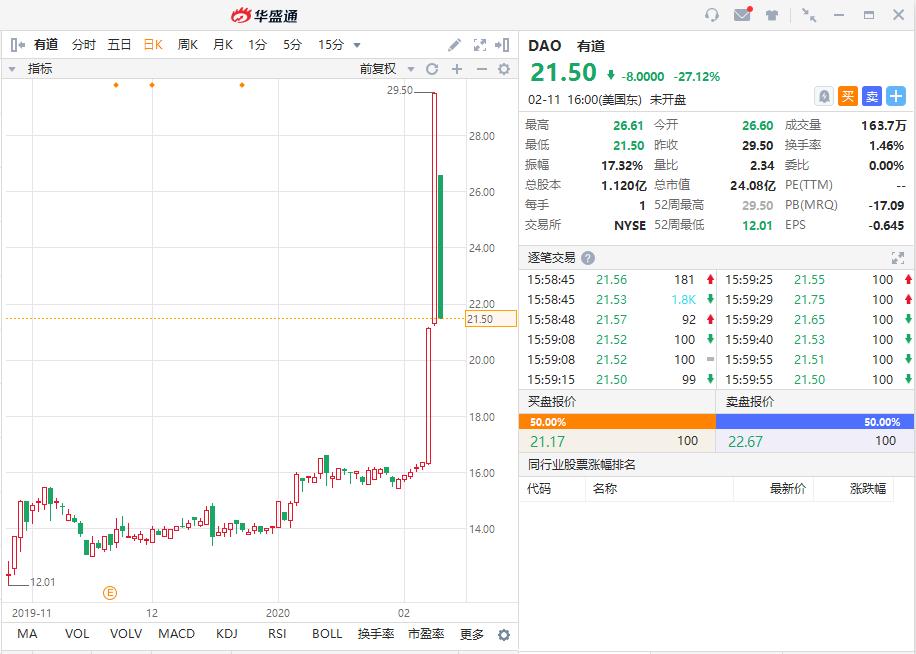Click the 总市值 value 24.08亿
The height and width of the screenshot is (654, 916).
(752, 185)
